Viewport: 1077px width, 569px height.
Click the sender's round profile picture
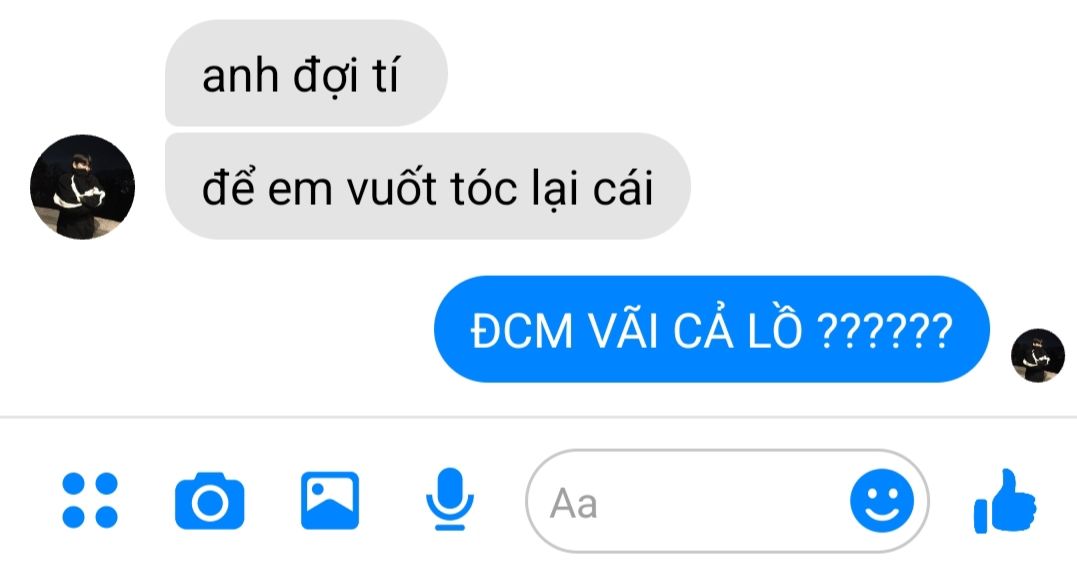(x=82, y=187)
